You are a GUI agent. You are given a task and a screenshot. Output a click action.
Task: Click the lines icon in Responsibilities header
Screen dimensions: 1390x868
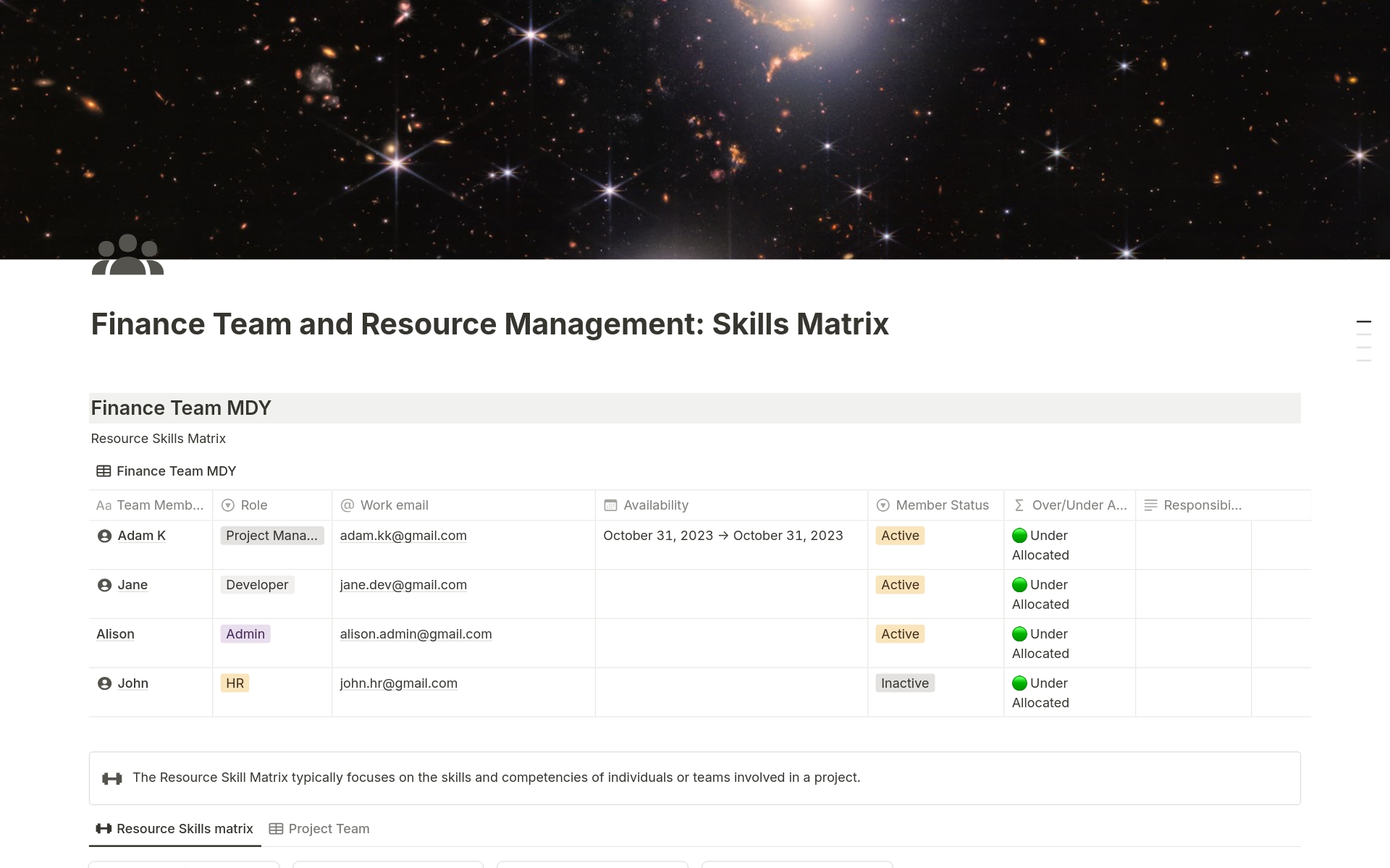click(1151, 505)
